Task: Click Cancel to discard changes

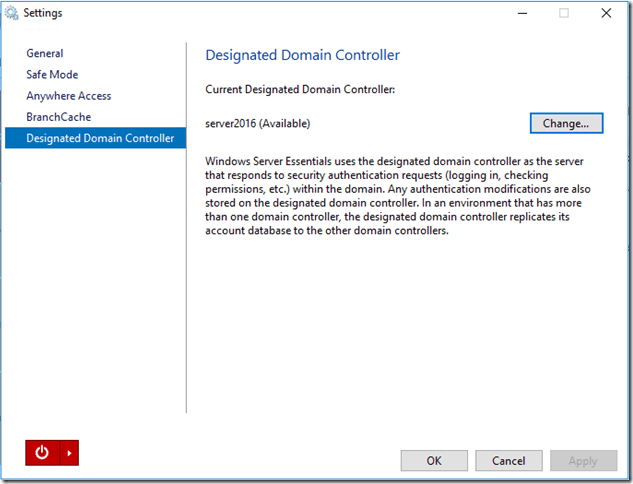Action: click(x=509, y=461)
